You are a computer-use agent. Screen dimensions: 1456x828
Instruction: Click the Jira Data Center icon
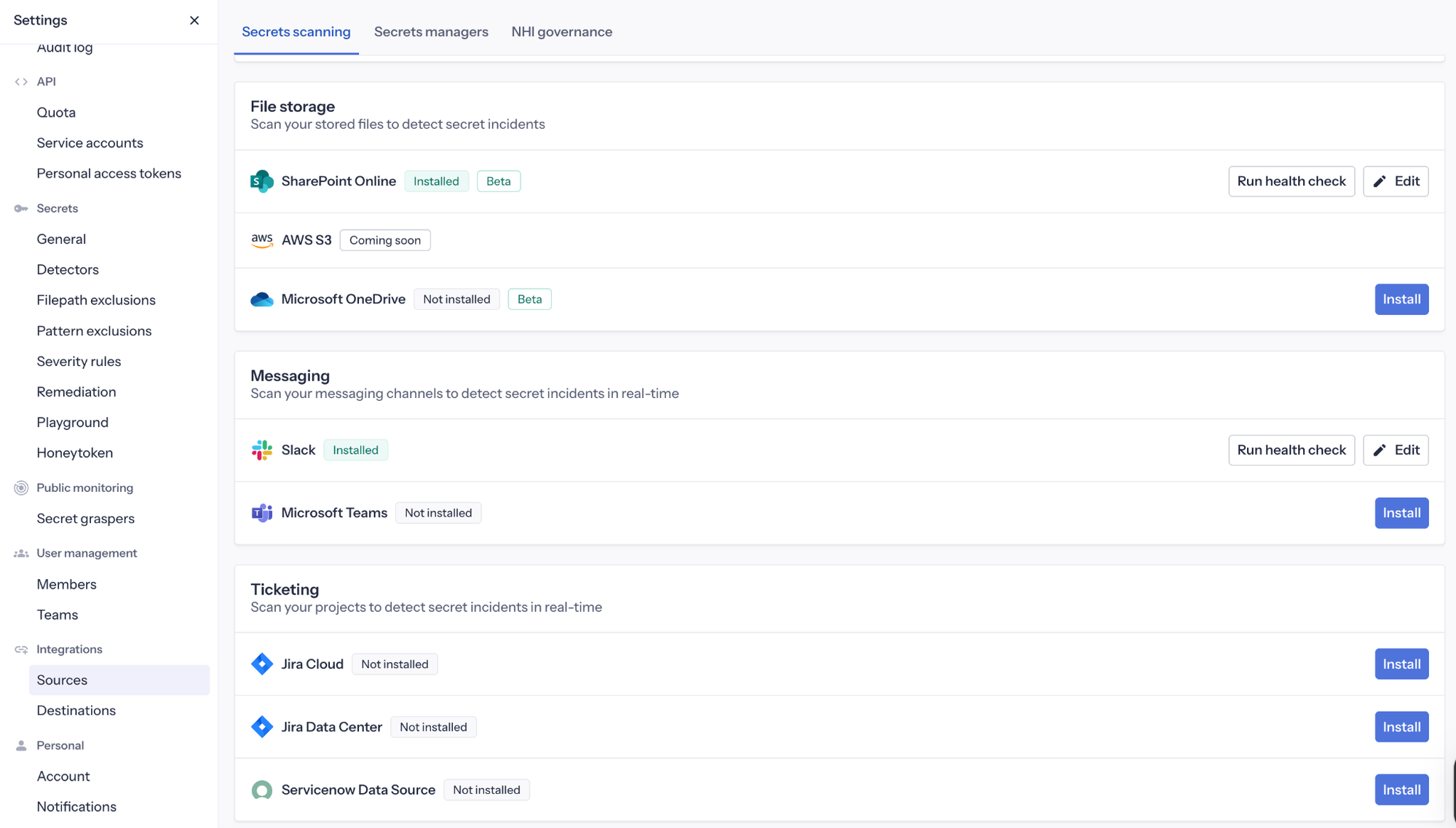tap(261, 727)
